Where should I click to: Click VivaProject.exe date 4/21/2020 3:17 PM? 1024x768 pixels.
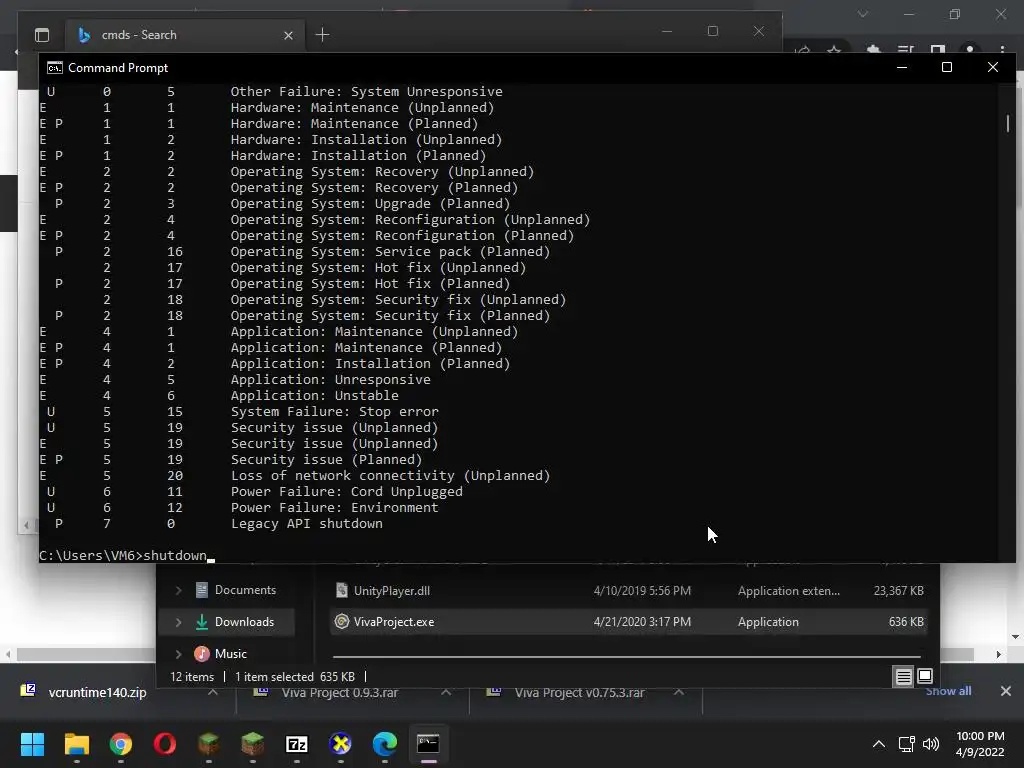[642, 622]
